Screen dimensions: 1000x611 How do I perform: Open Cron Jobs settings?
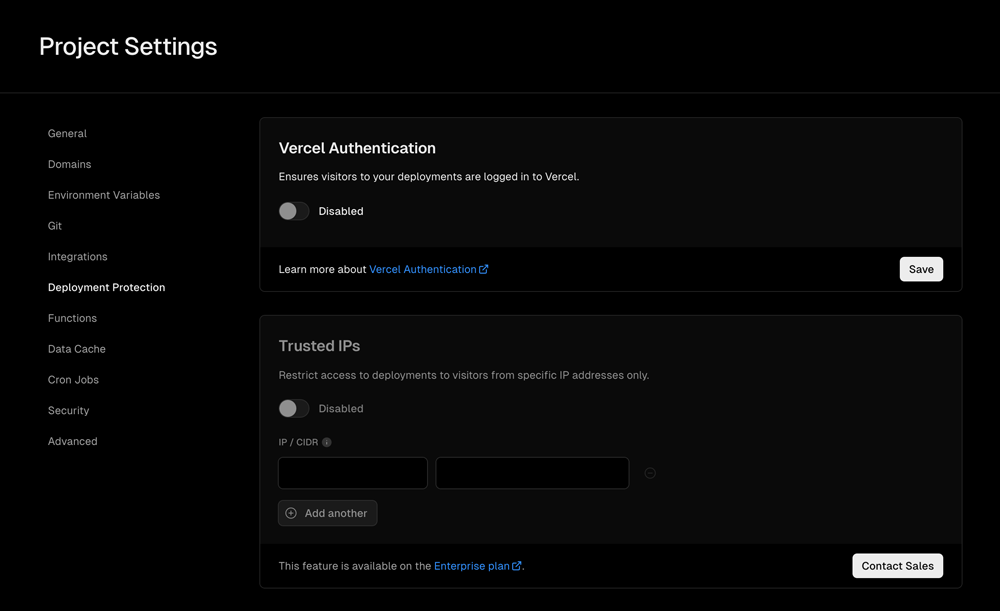73,379
